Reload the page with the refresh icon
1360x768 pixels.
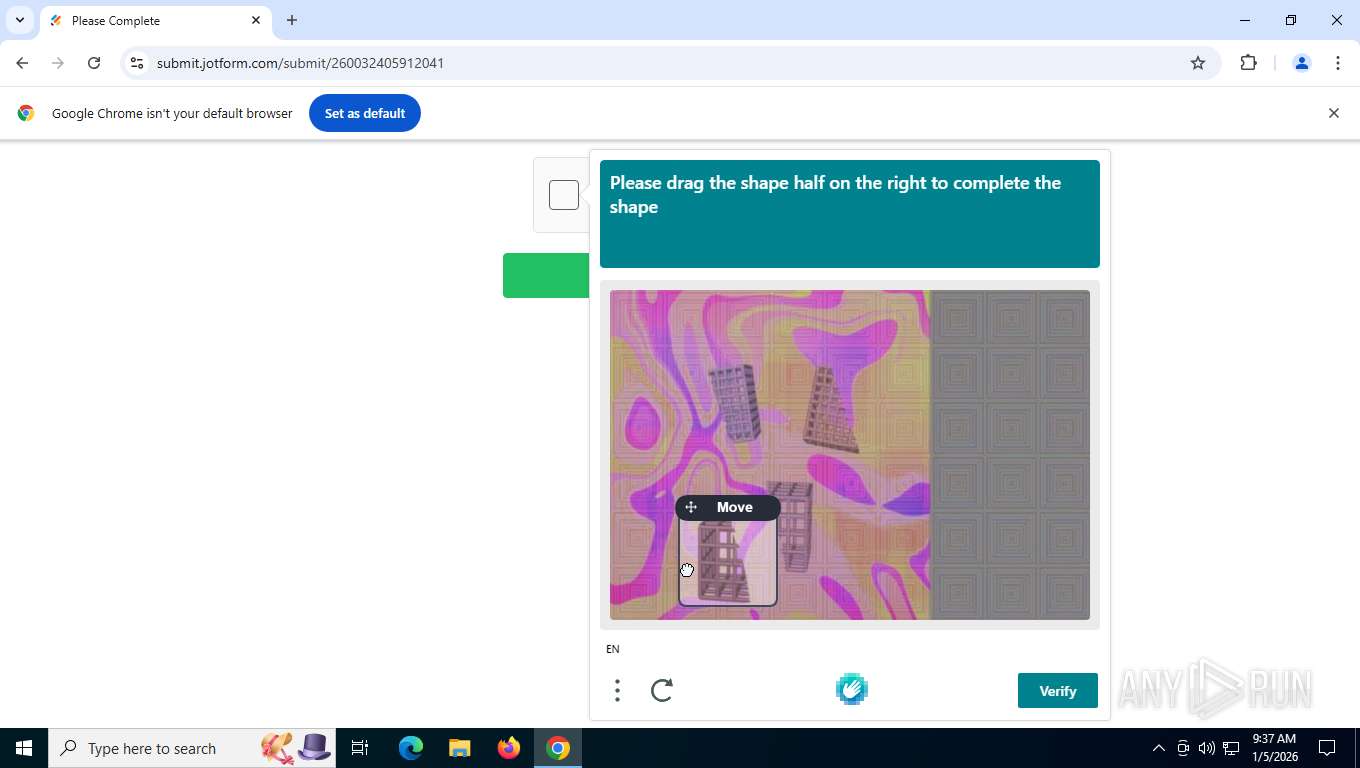(x=94, y=63)
